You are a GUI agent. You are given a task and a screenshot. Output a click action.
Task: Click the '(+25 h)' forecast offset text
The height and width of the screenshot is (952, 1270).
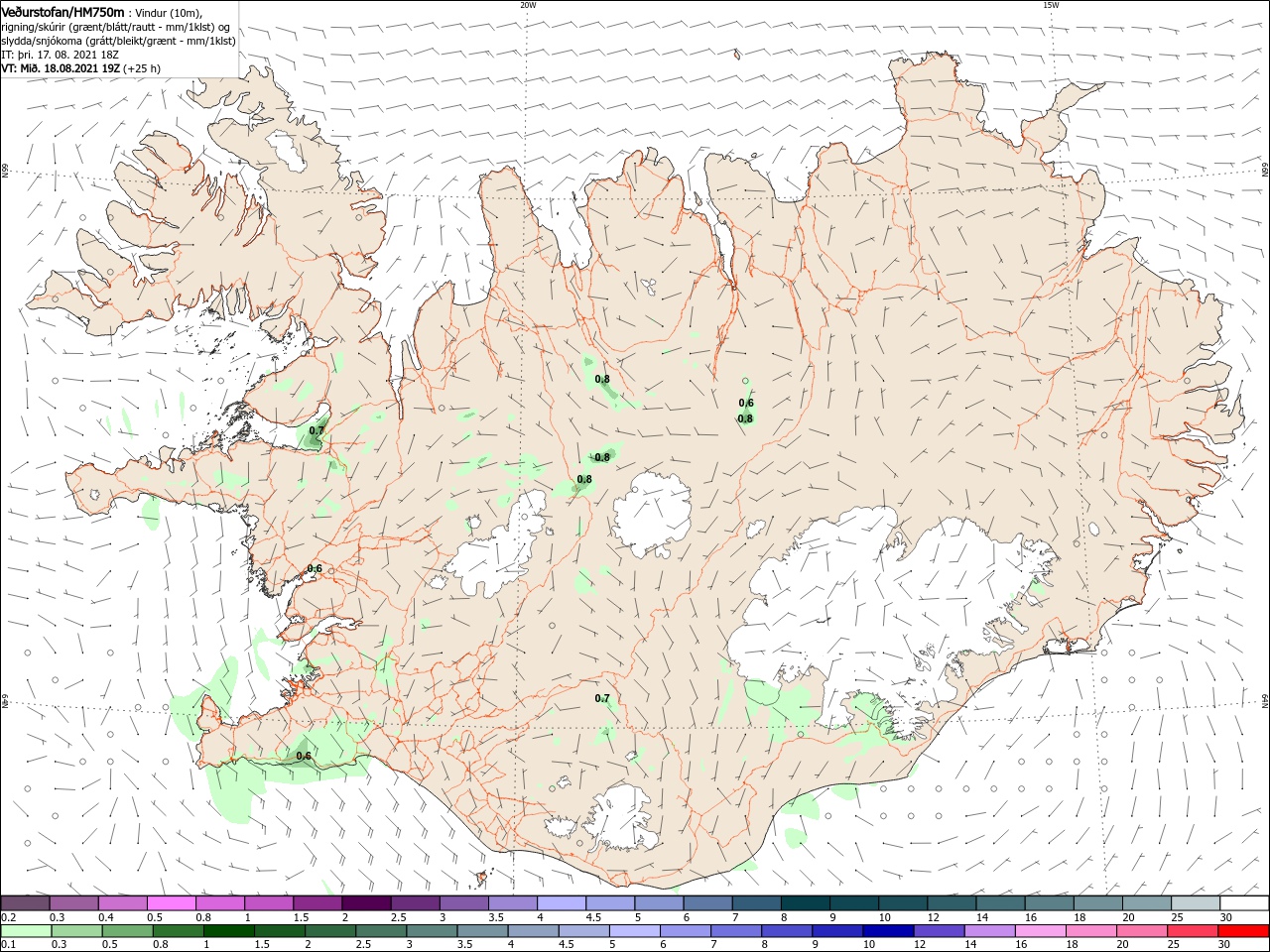(x=142, y=68)
